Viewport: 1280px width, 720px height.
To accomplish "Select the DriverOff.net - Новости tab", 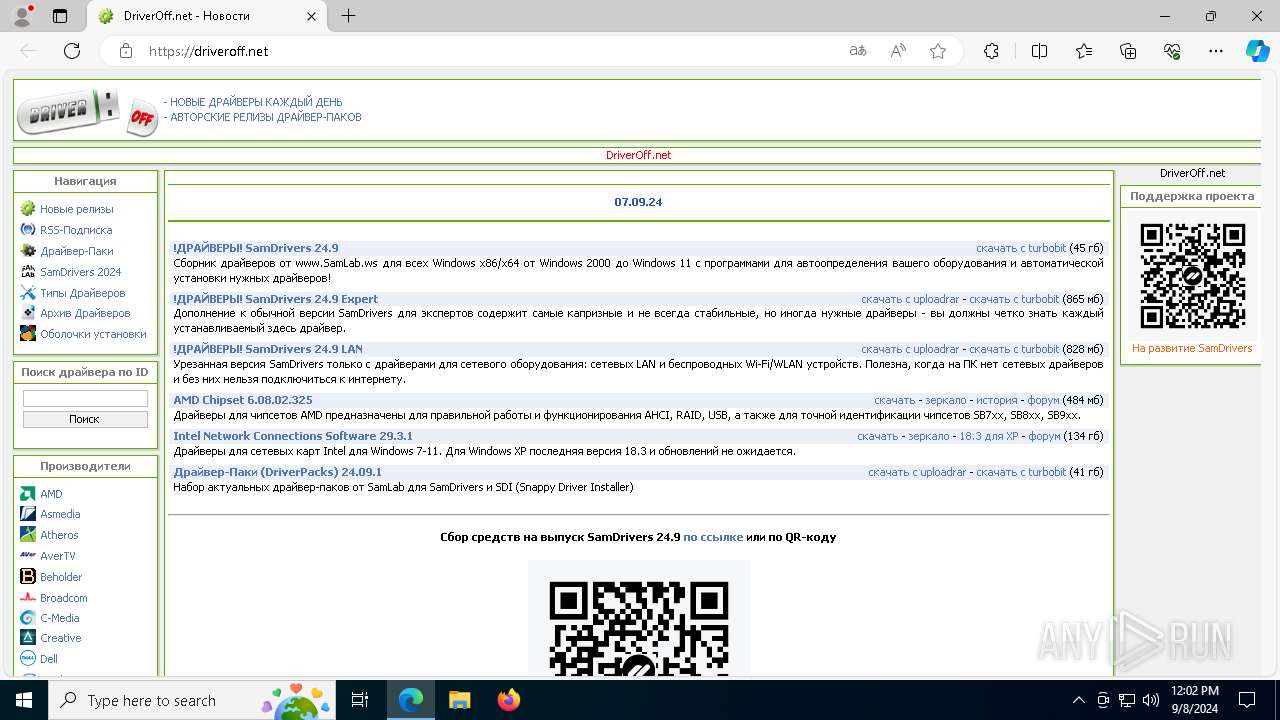I will [x=207, y=16].
